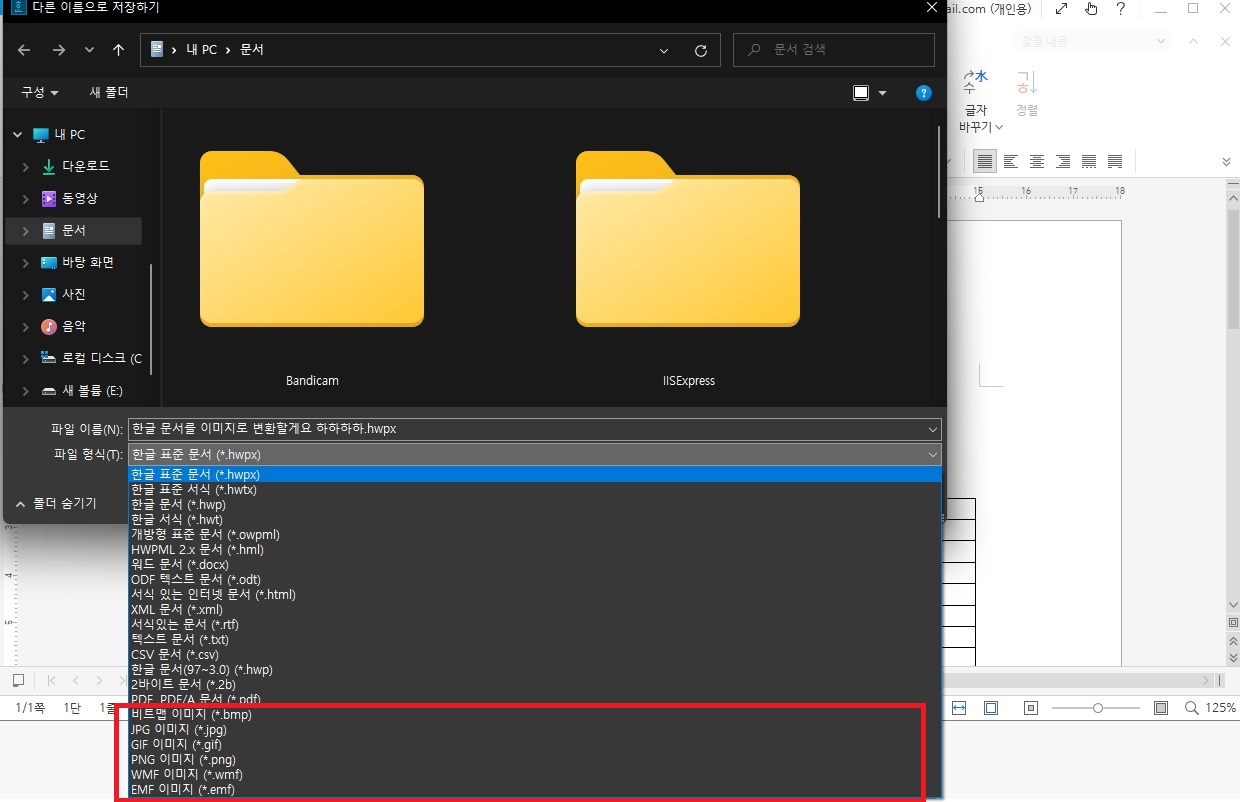Collapse the 내 PC tree node
Viewport: 1240px width, 802px height.
17,135
